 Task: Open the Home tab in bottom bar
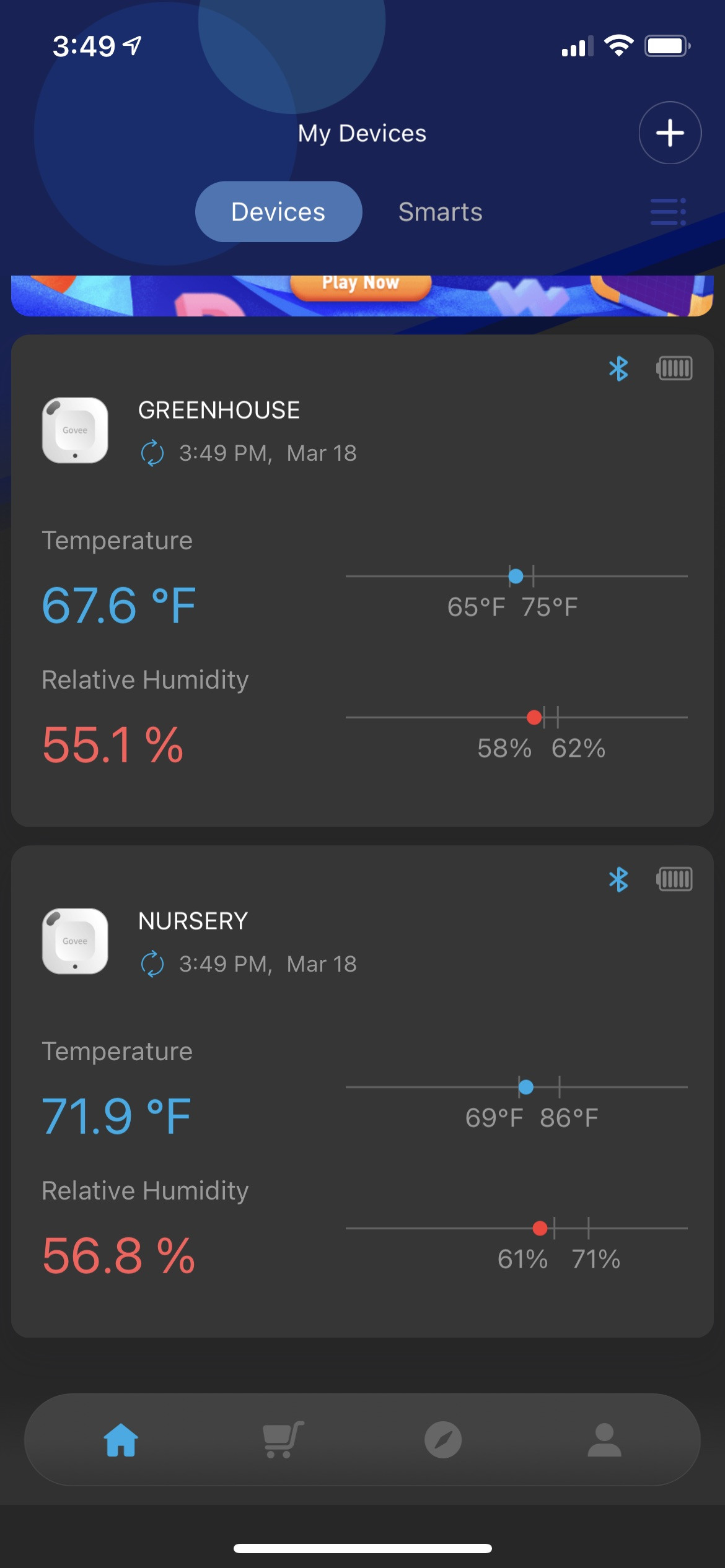click(121, 1439)
